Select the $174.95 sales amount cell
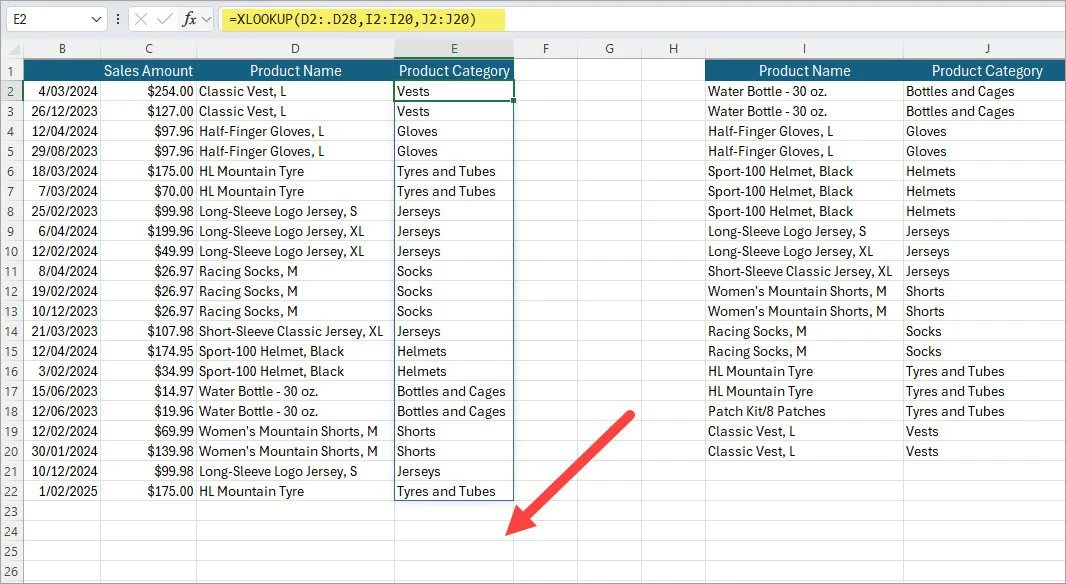The image size is (1066, 584). tap(149, 351)
